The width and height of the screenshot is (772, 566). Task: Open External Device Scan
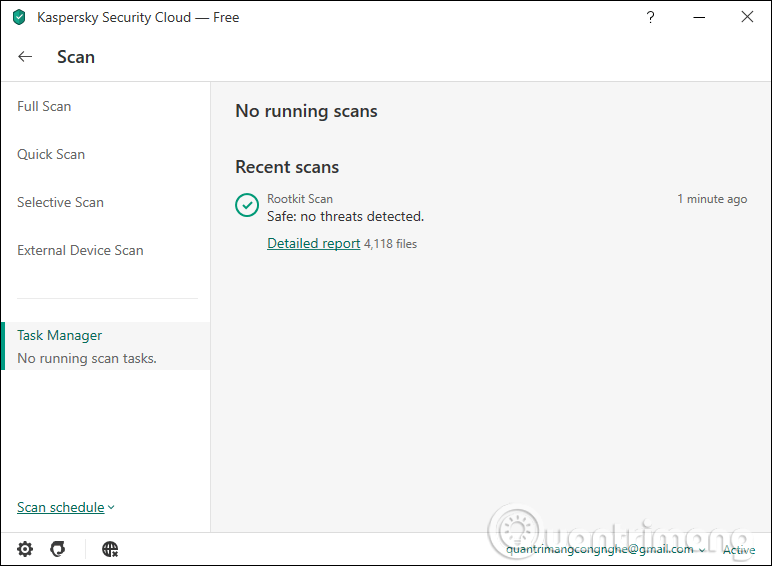tap(80, 250)
